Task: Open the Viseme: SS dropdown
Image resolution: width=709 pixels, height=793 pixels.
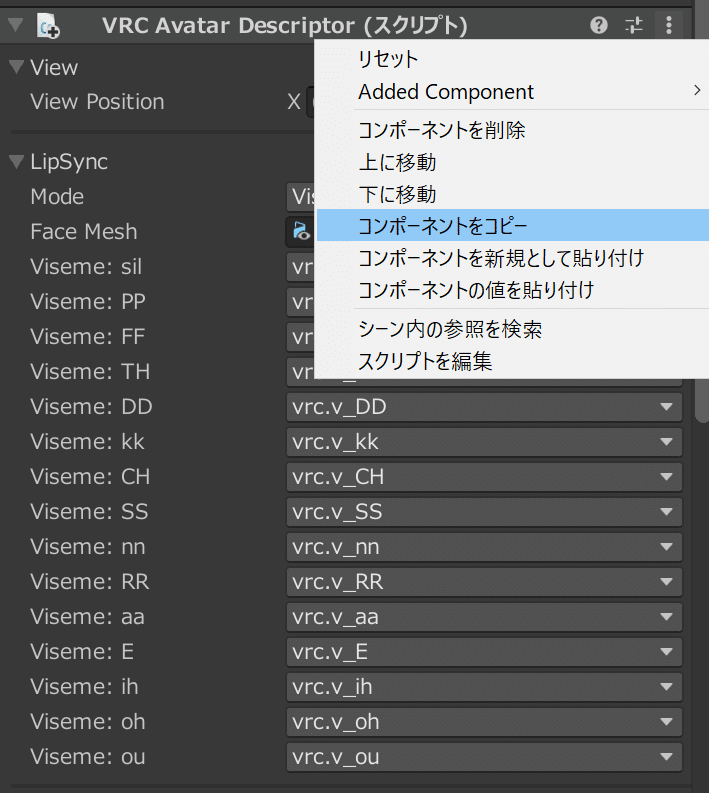Action: coord(484,511)
